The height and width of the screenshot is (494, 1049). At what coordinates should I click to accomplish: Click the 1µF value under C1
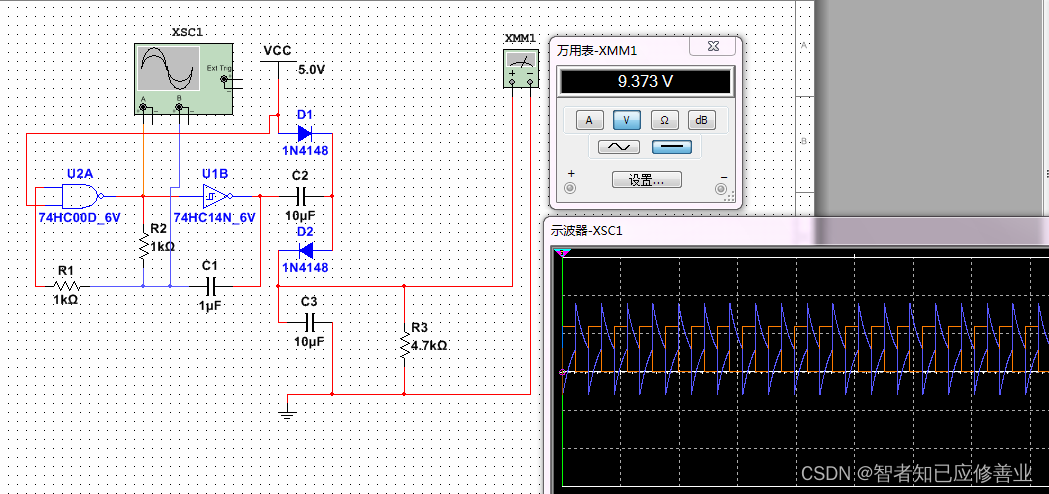[x=209, y=305]
